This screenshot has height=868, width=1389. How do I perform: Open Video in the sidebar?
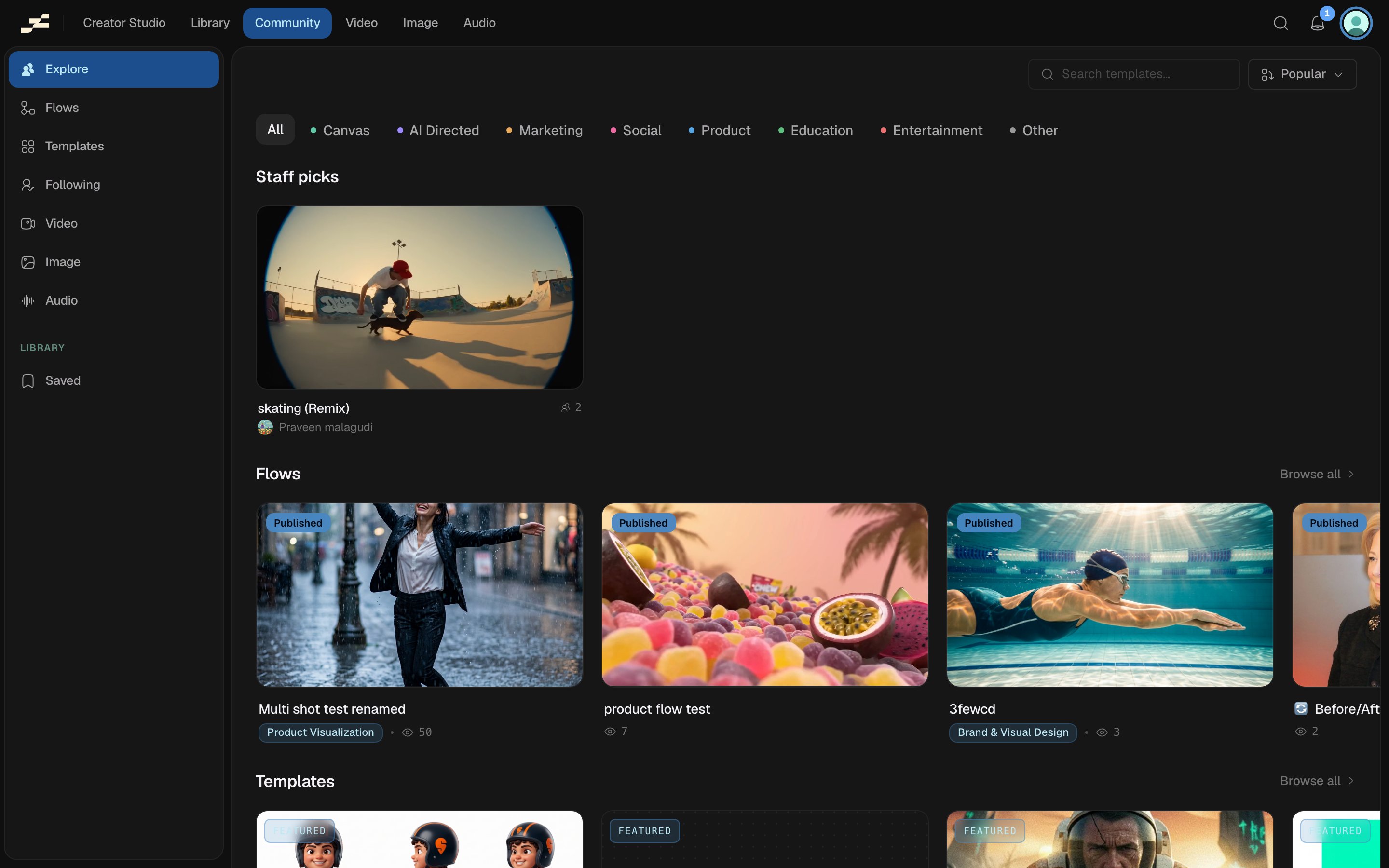point(114,223)
